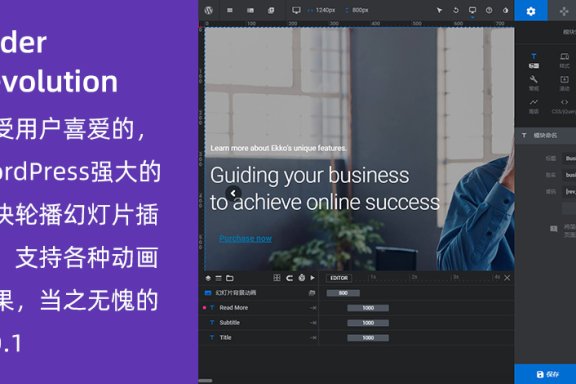Select the Title layer row
Screen dimensions: 576x384
tap(259, 338)
